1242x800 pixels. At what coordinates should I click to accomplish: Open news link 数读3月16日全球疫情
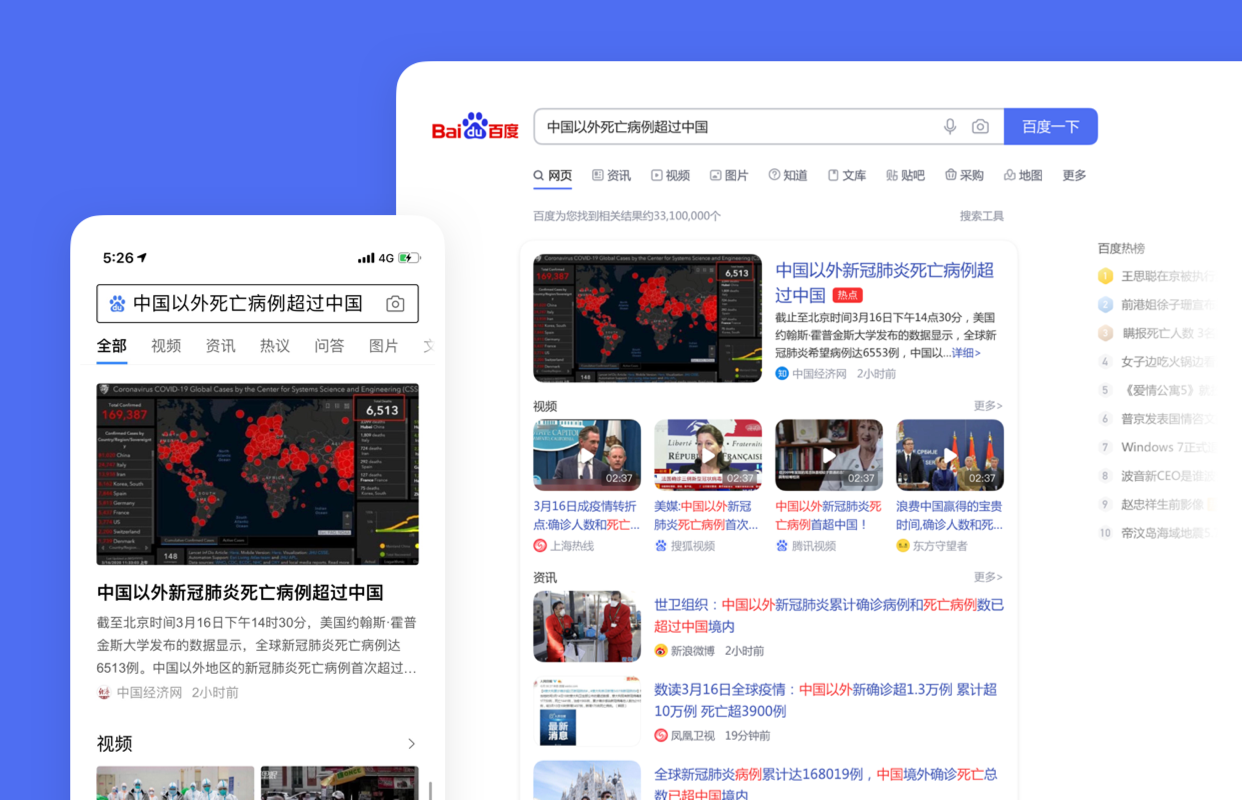click(x=825, y=700)
